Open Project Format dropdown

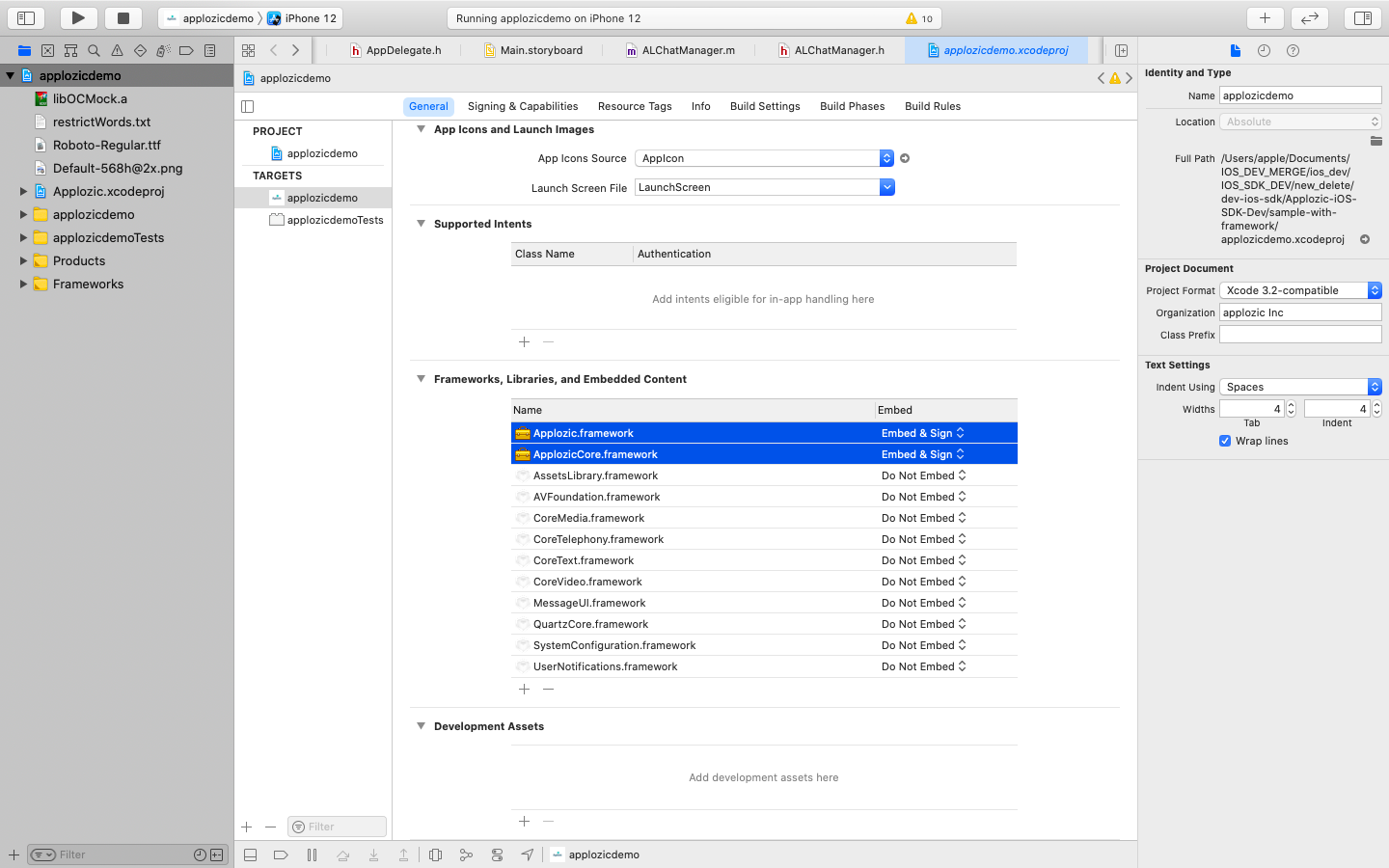[1300, 290]
